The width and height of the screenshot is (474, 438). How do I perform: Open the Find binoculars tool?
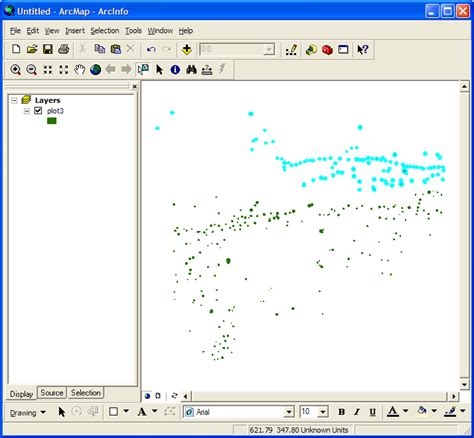coord(191,70)
